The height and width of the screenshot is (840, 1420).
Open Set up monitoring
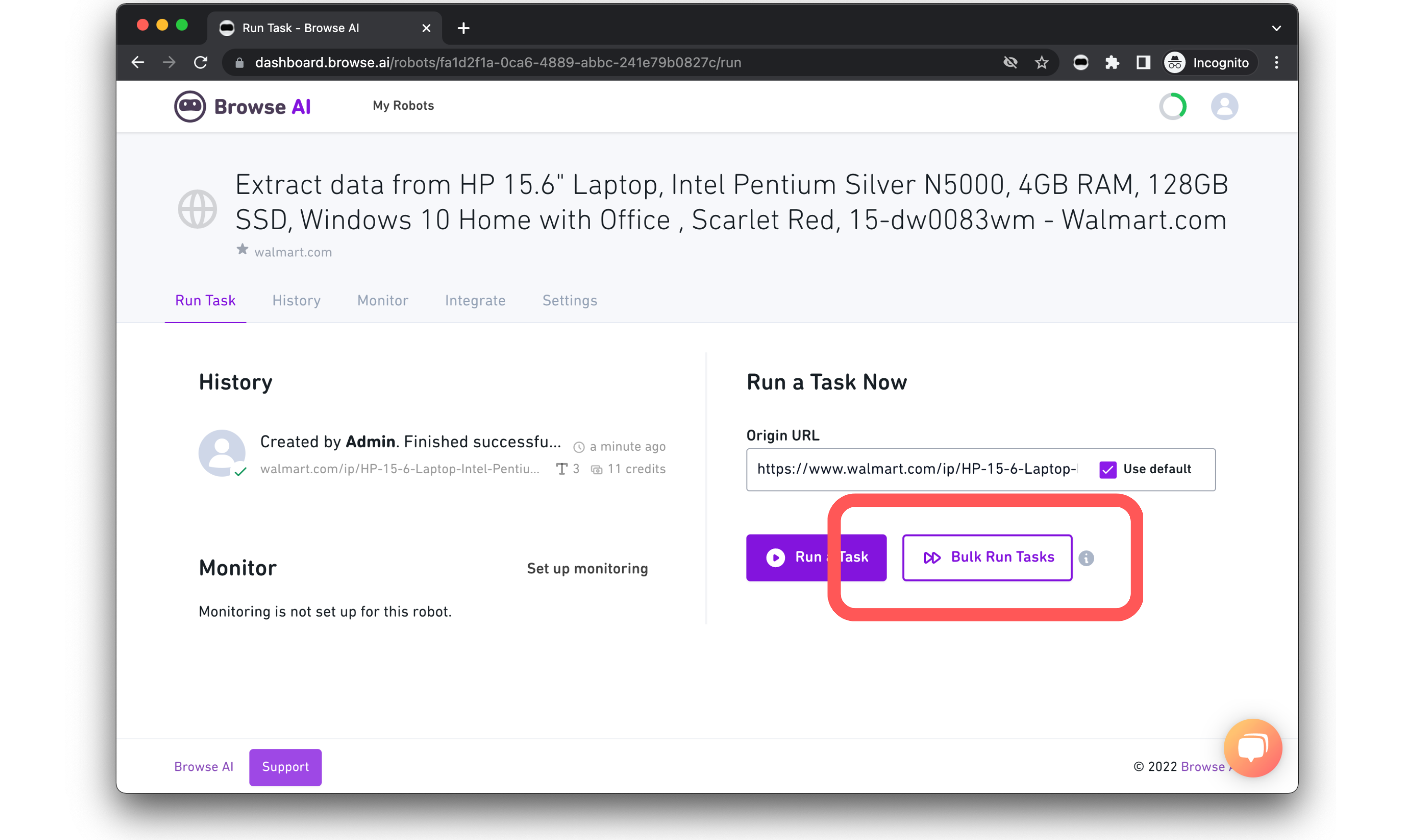pyautogui.click(x=587, y=568)
